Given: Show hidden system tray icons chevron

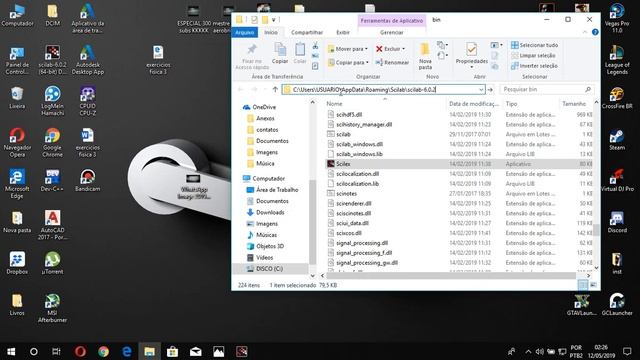Looking at the screenshot, I should [528, 351].
